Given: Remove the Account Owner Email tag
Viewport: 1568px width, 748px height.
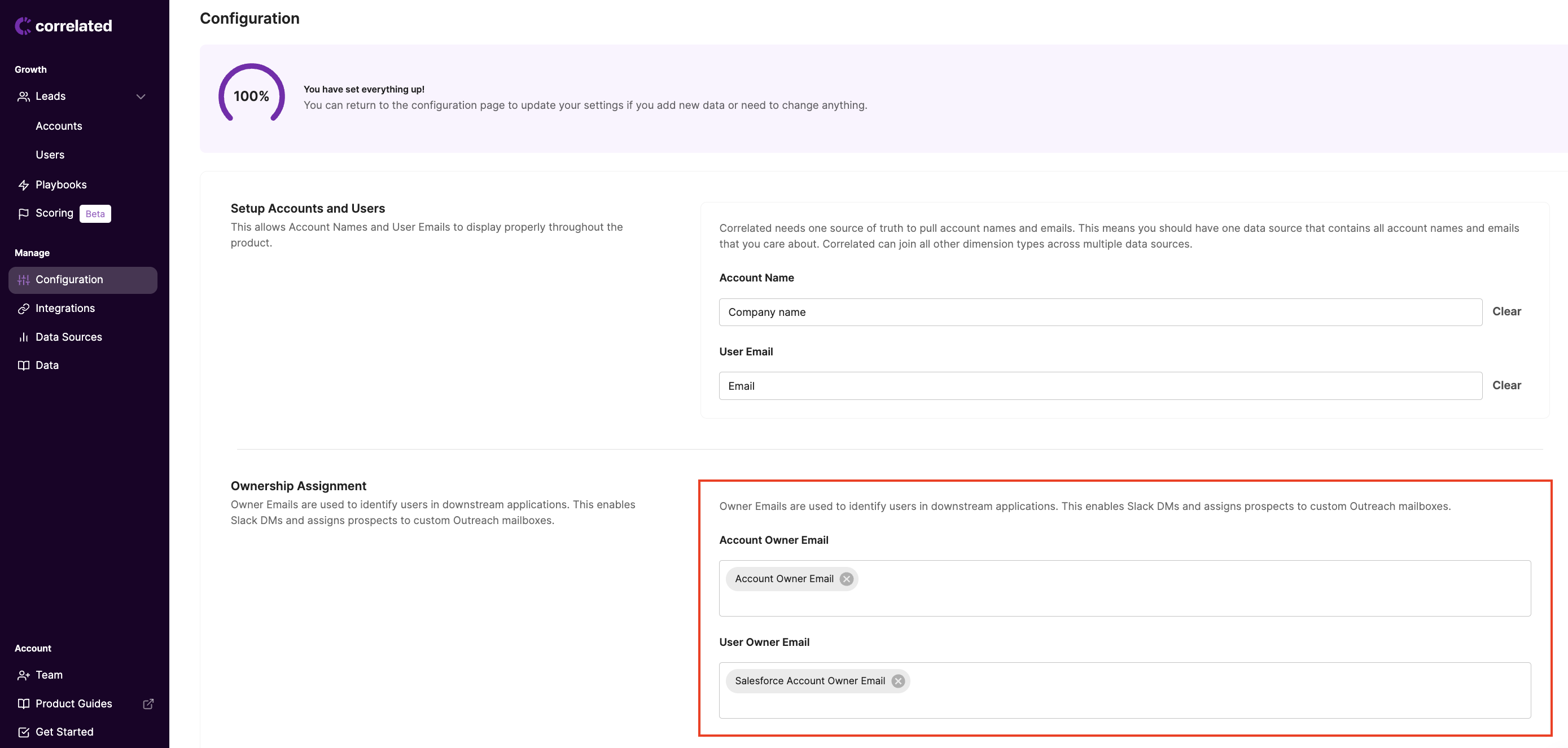Looking at the screenshot, I should tap(846, 579).
